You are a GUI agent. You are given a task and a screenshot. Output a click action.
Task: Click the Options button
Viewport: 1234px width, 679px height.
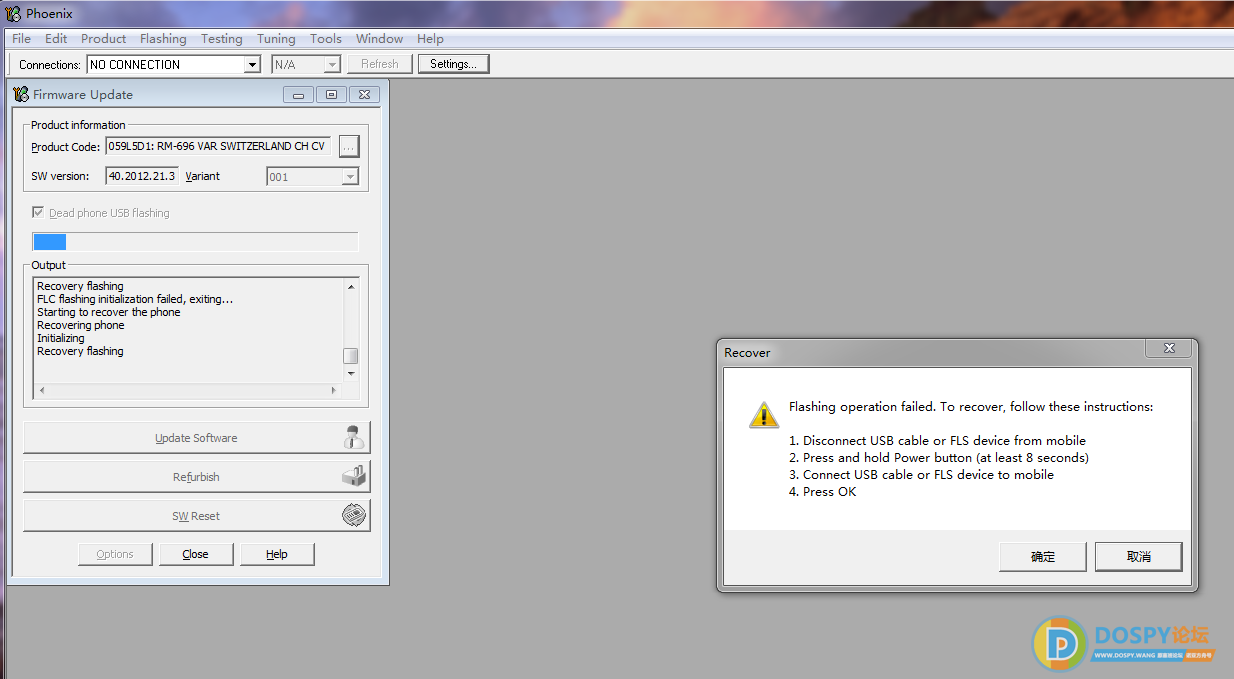[115, 554]
